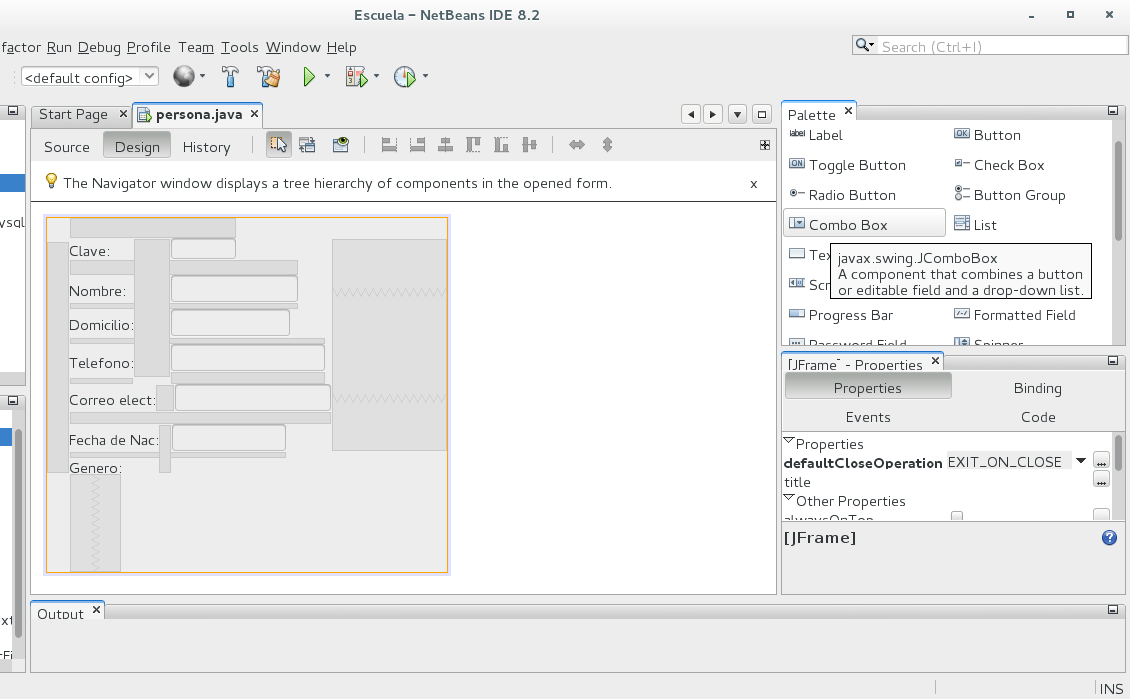Open defaultCloseOperation dropdown arrow
The height and width of the screenshot is (699, 1130).
tap(1080, 462)
